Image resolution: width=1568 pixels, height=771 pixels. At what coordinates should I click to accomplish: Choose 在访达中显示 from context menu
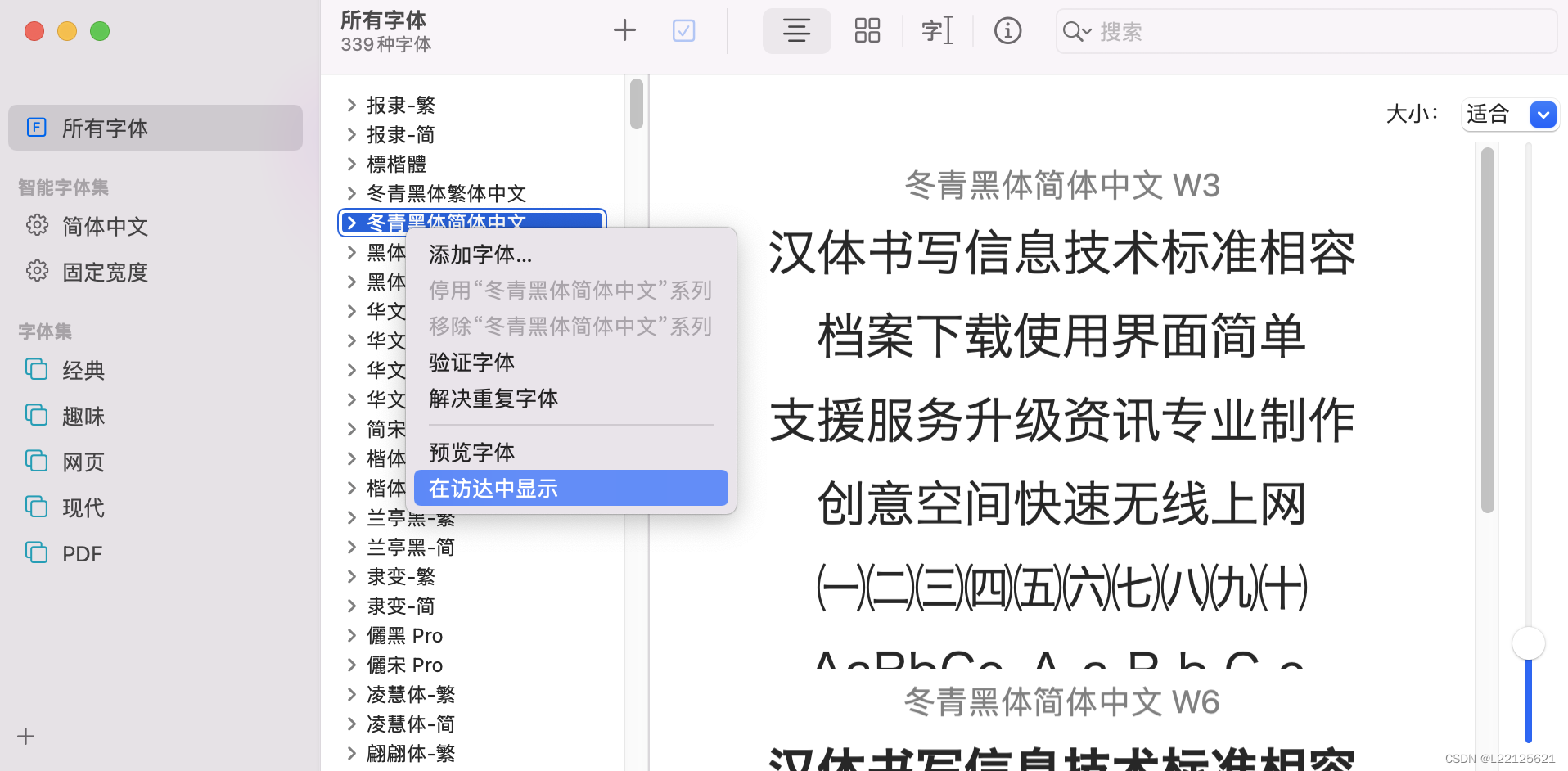492,488
